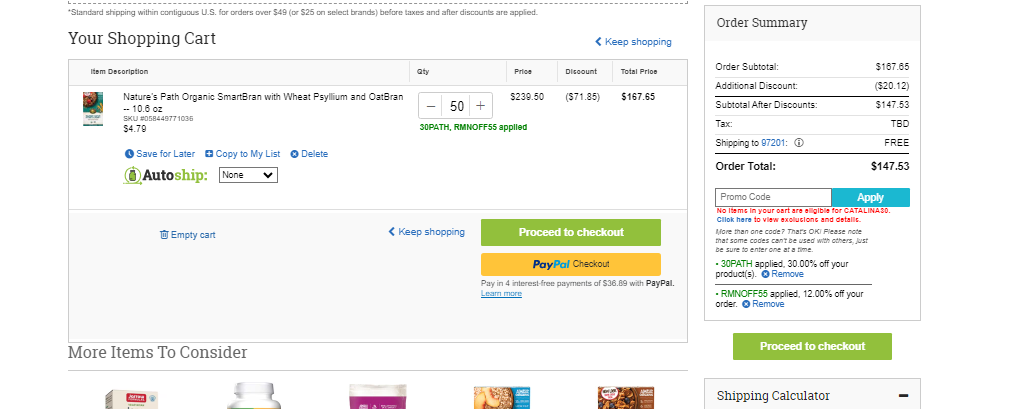Open the Autoship frequency dropdown
The height and width of the screenshot is (409, 1016).
(x=248, y=175)
